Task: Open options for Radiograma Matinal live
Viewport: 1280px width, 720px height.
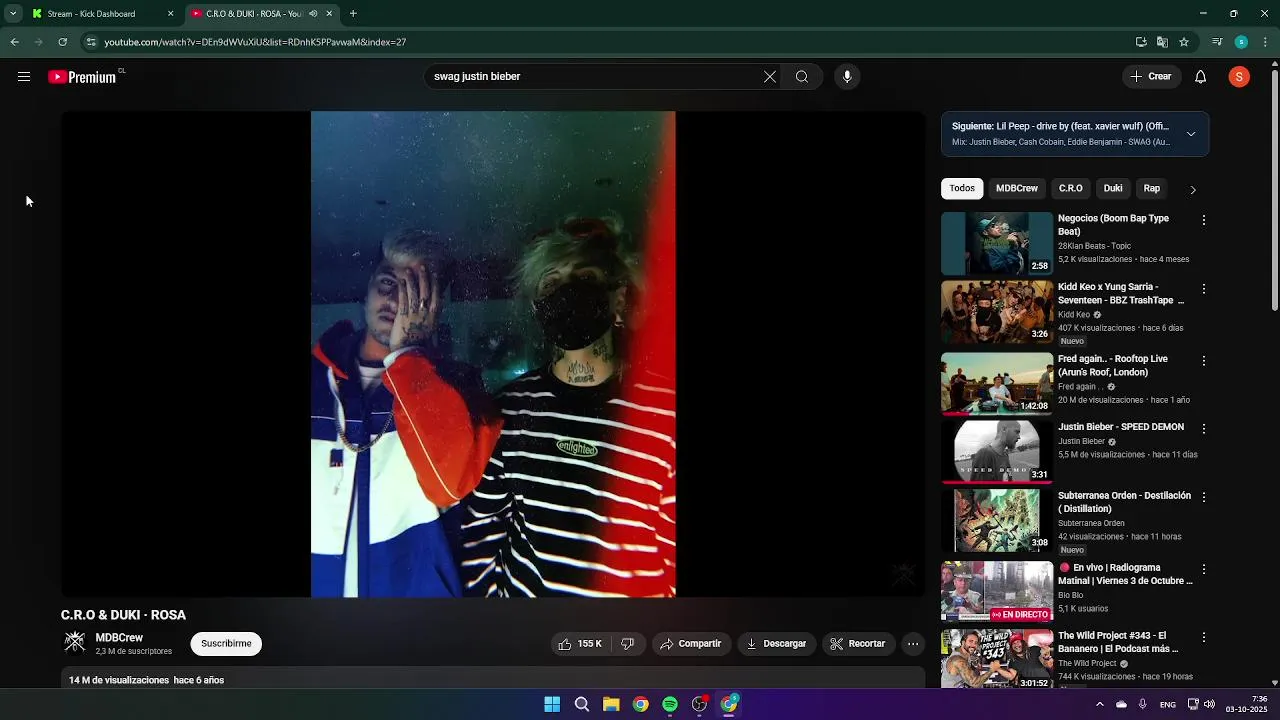Action: tap(1204, 569)
